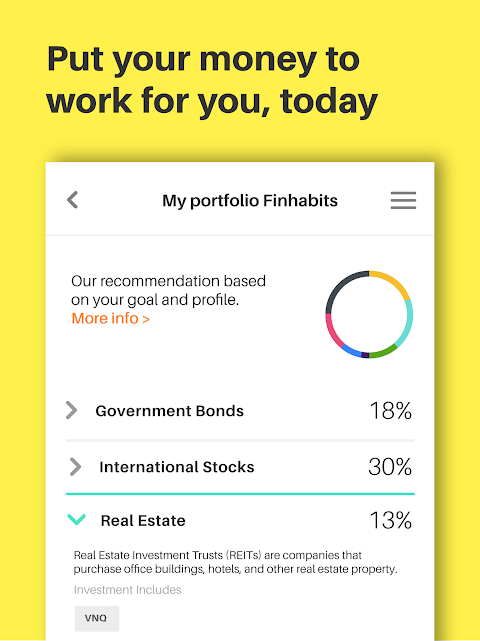Select the Real Estate label
The width and height of the screenshot is (480, 641).
tap(143, 520)
